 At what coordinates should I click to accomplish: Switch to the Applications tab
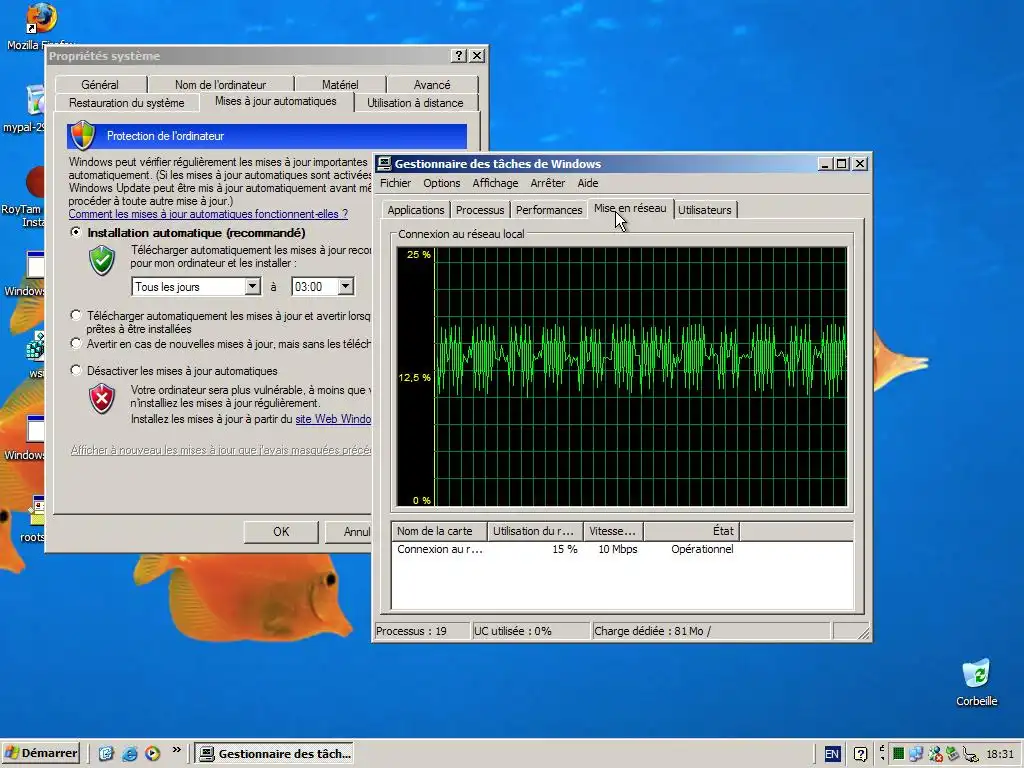415,210
